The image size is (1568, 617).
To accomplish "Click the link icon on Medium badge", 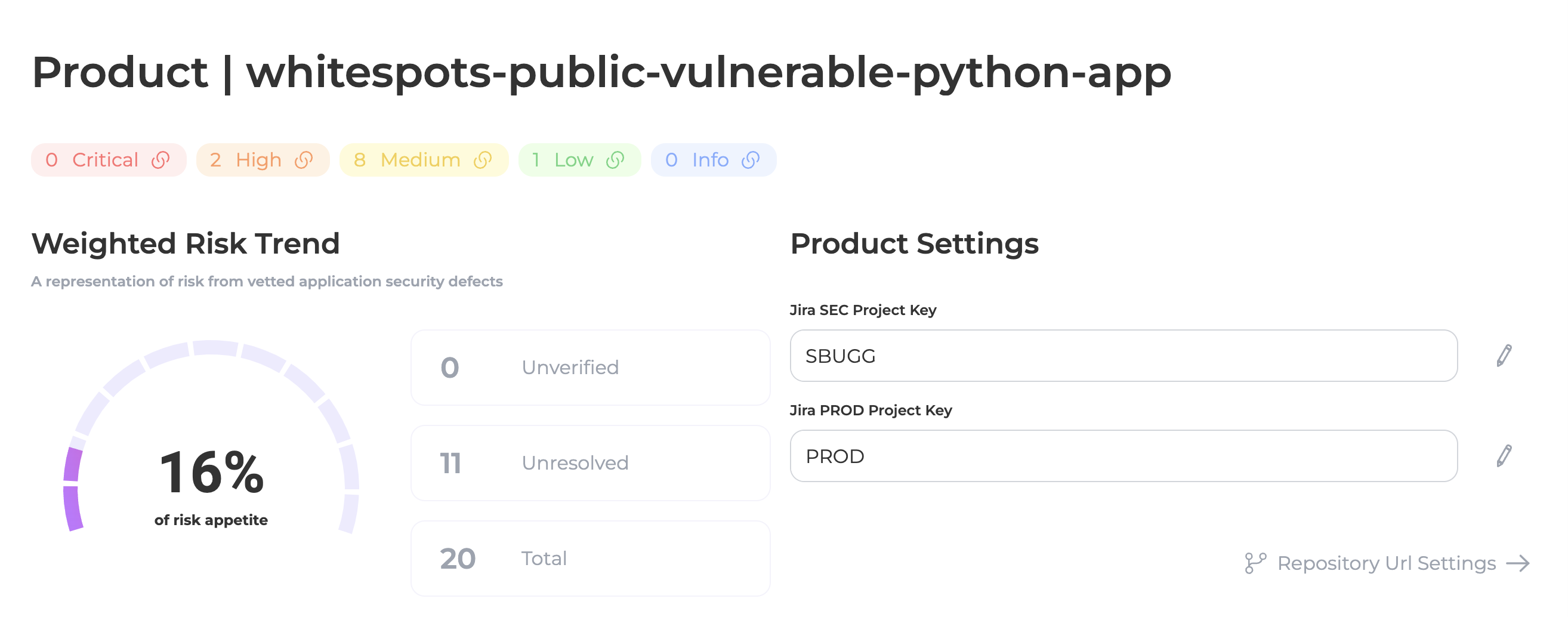I will [483, 160].
